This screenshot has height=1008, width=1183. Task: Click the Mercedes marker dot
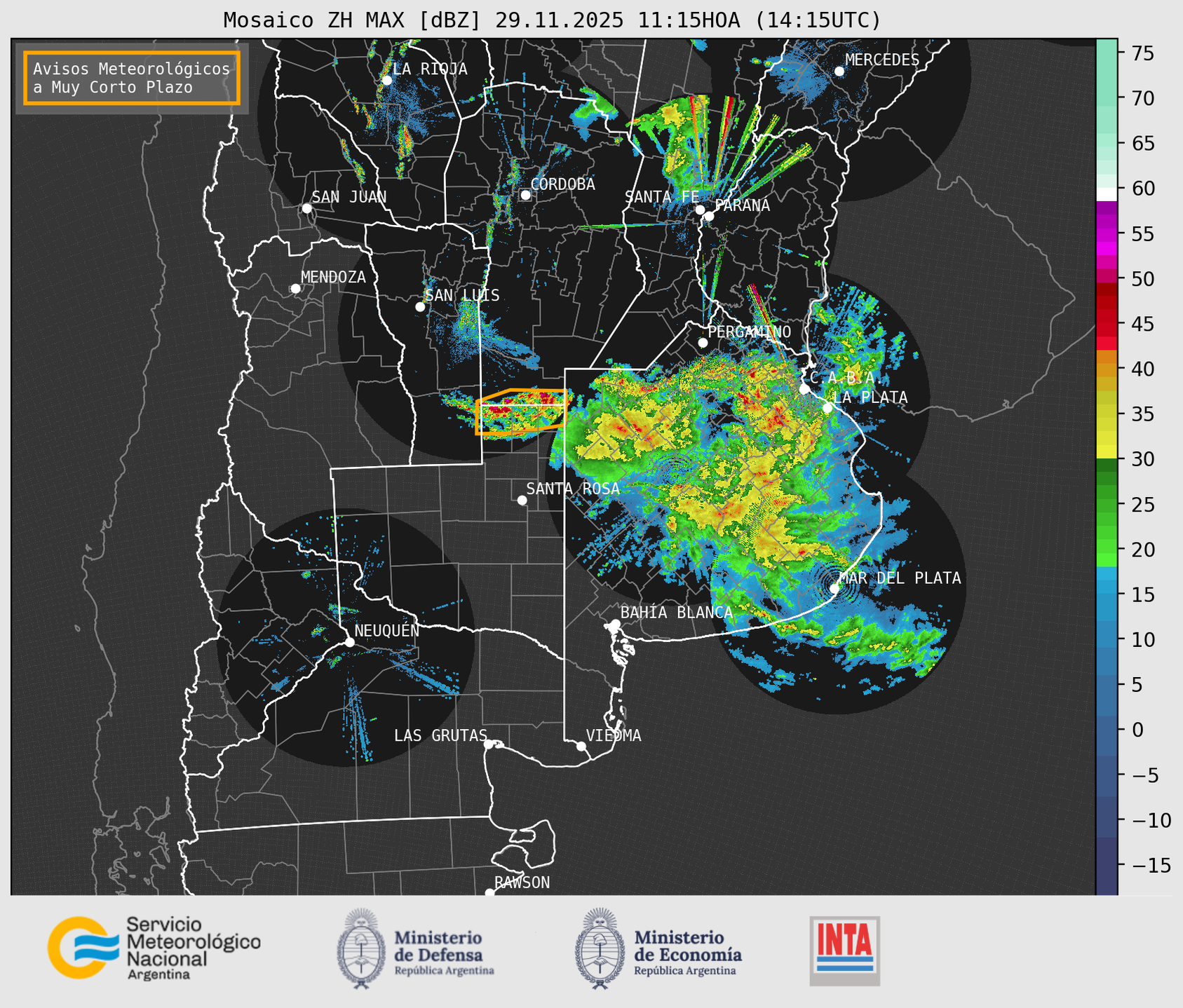839,71
